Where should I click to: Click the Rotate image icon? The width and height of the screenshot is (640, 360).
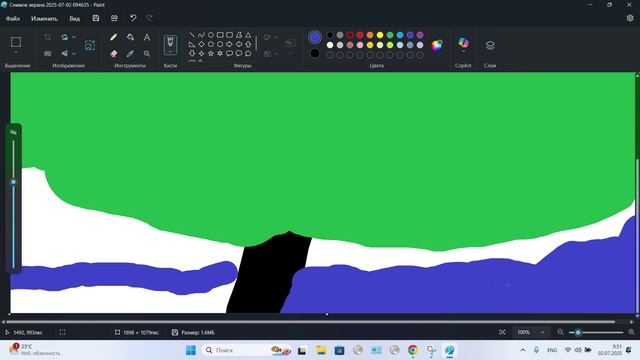[64, 37]
